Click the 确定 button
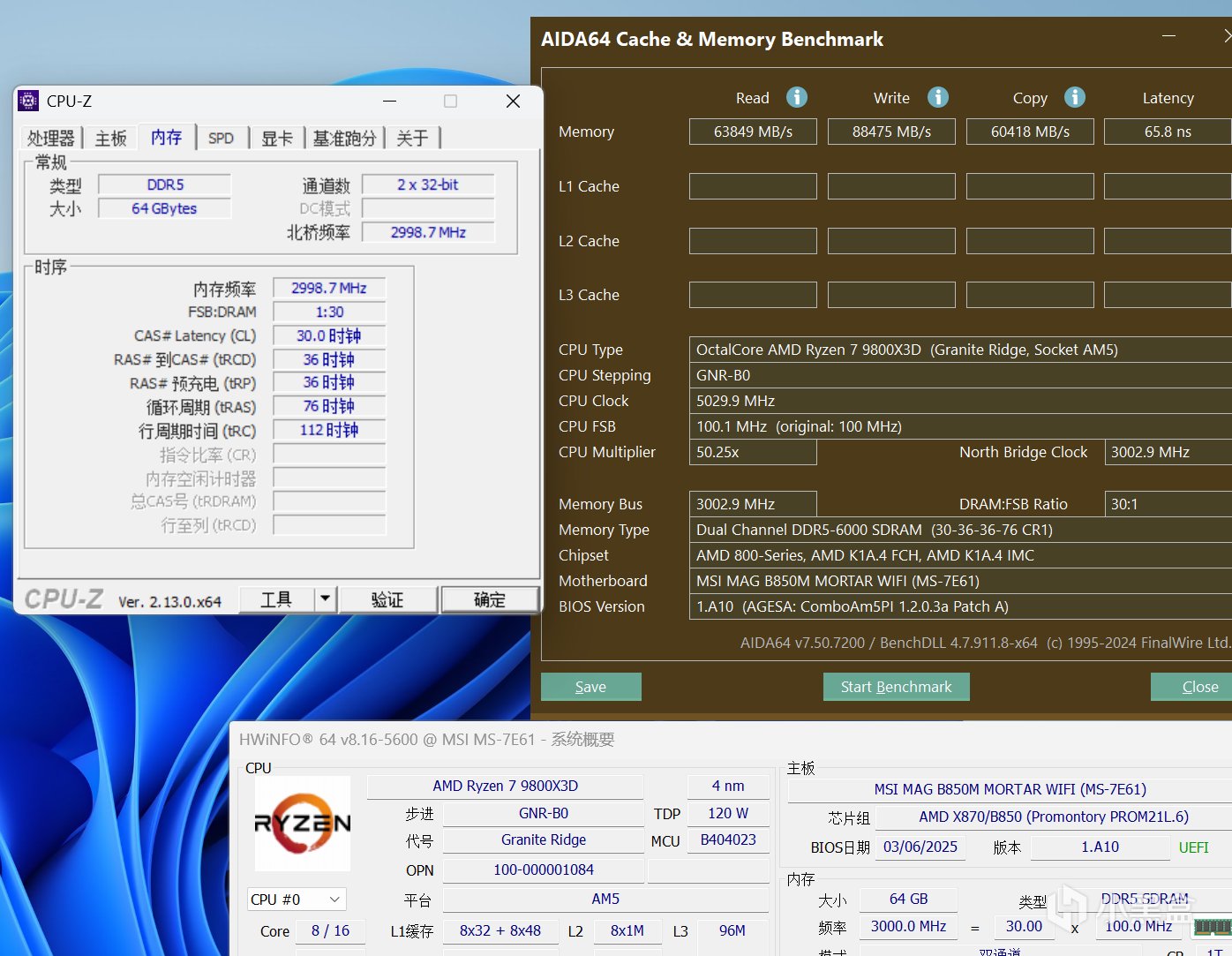The width and height of the screenshot is (1232, 956). coord(489,599)
